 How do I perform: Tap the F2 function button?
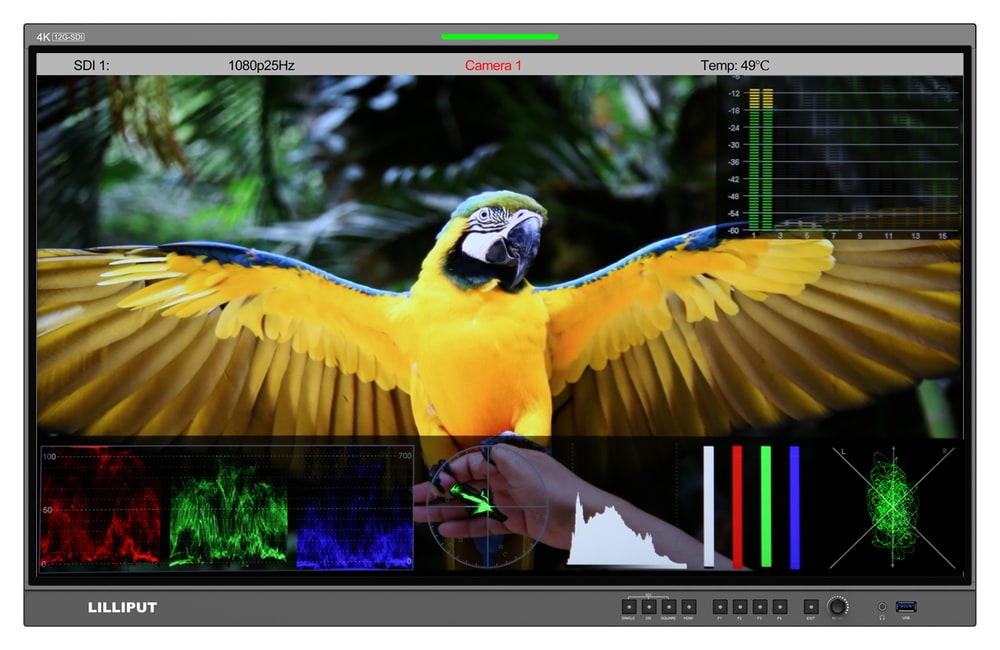(740, 607)
